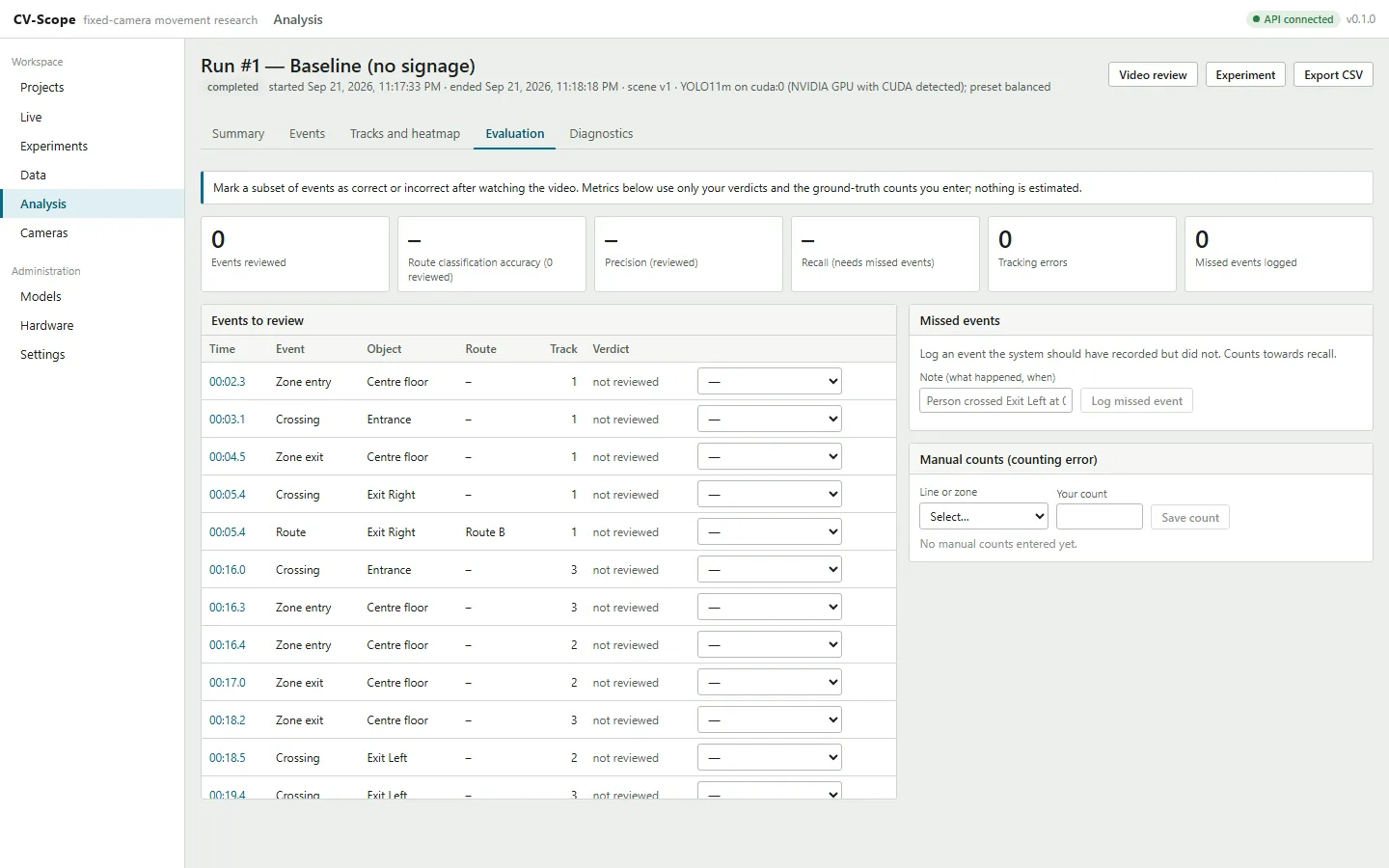
Task: Click the Log missed event button
Action: [x=1136, y=401]
